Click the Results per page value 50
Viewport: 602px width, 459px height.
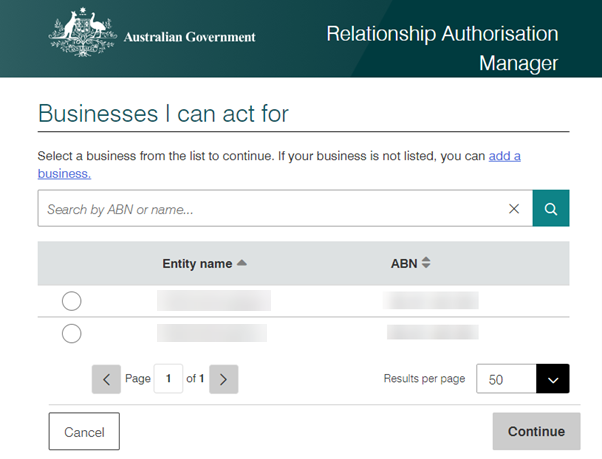point(506,379)
